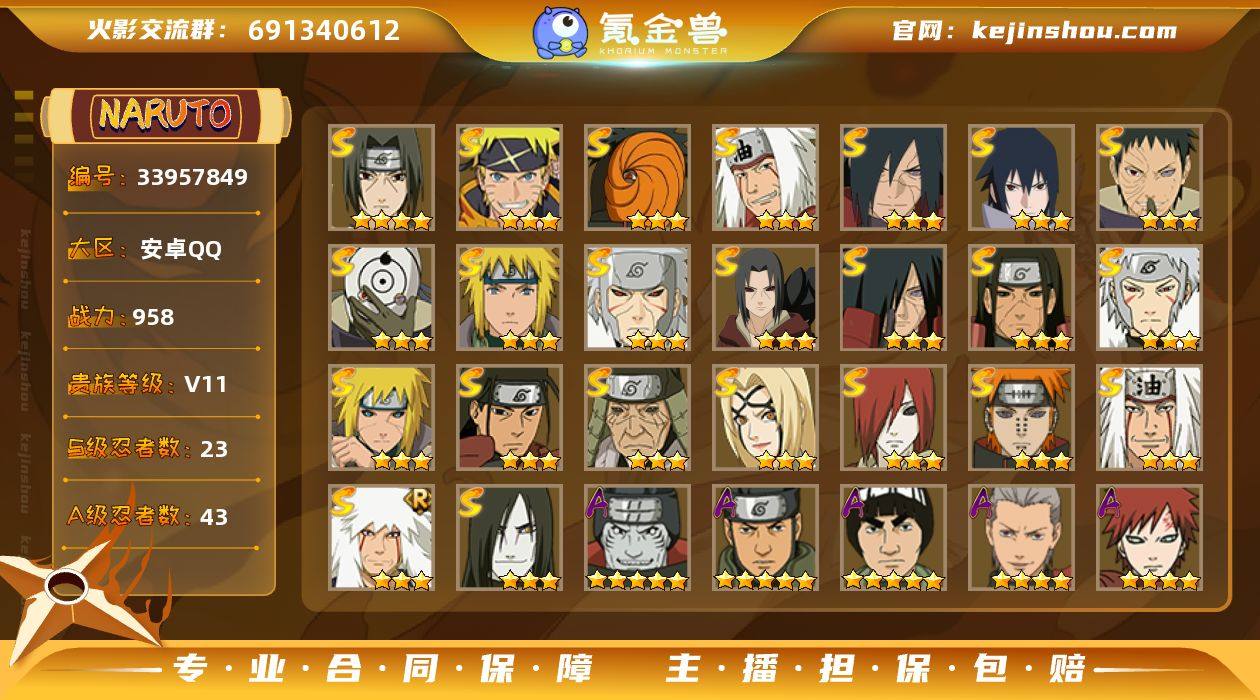
Task: Select the orange spiral-masked Tobi portrait
Action: point(637,177)
